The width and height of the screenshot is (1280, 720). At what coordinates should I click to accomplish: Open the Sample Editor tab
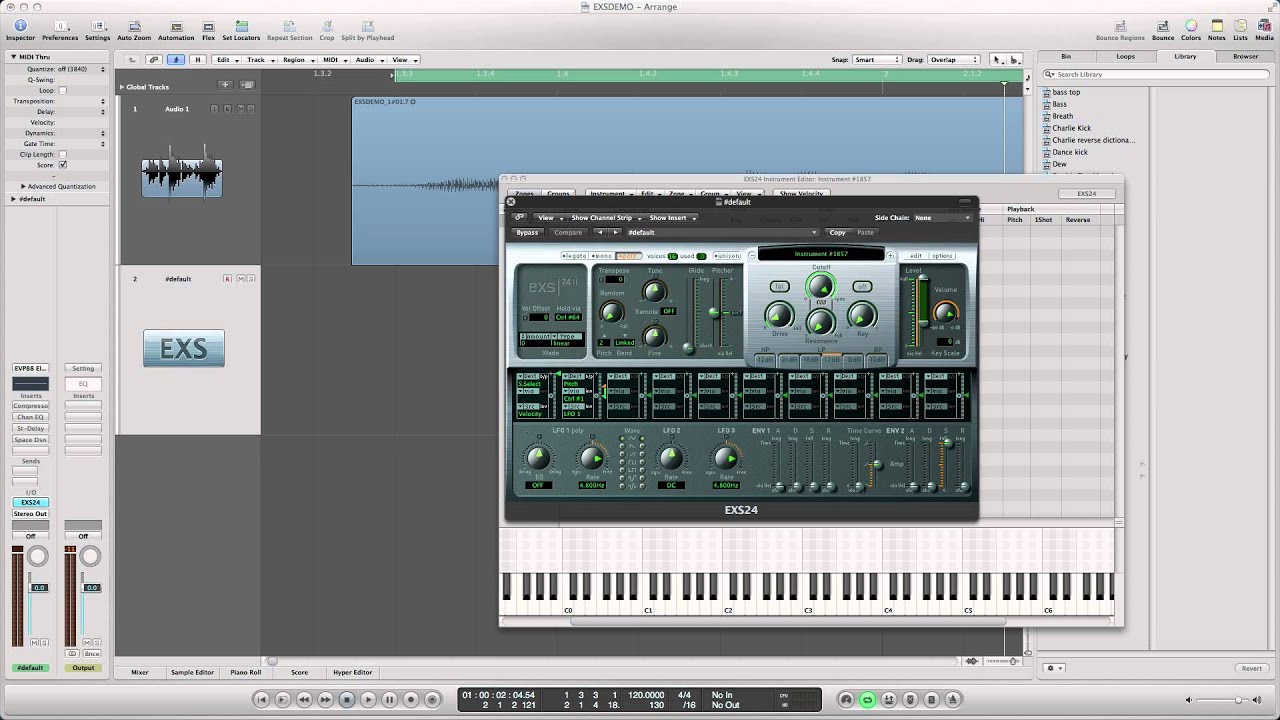pos(192,672)
